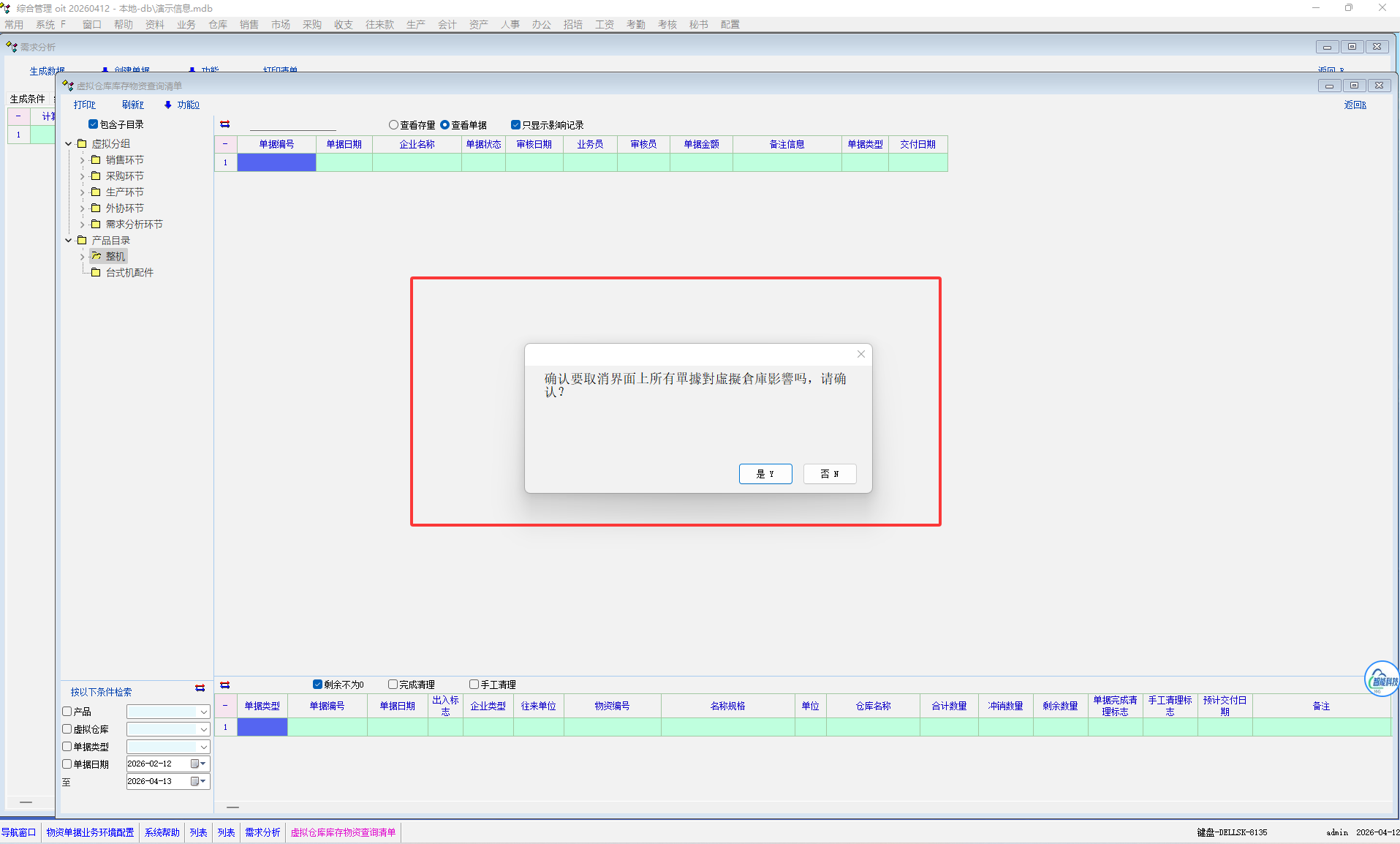Click the swap icon beside 按以下条件检索
Screen dimensions: 1400x844
(200, 688)
